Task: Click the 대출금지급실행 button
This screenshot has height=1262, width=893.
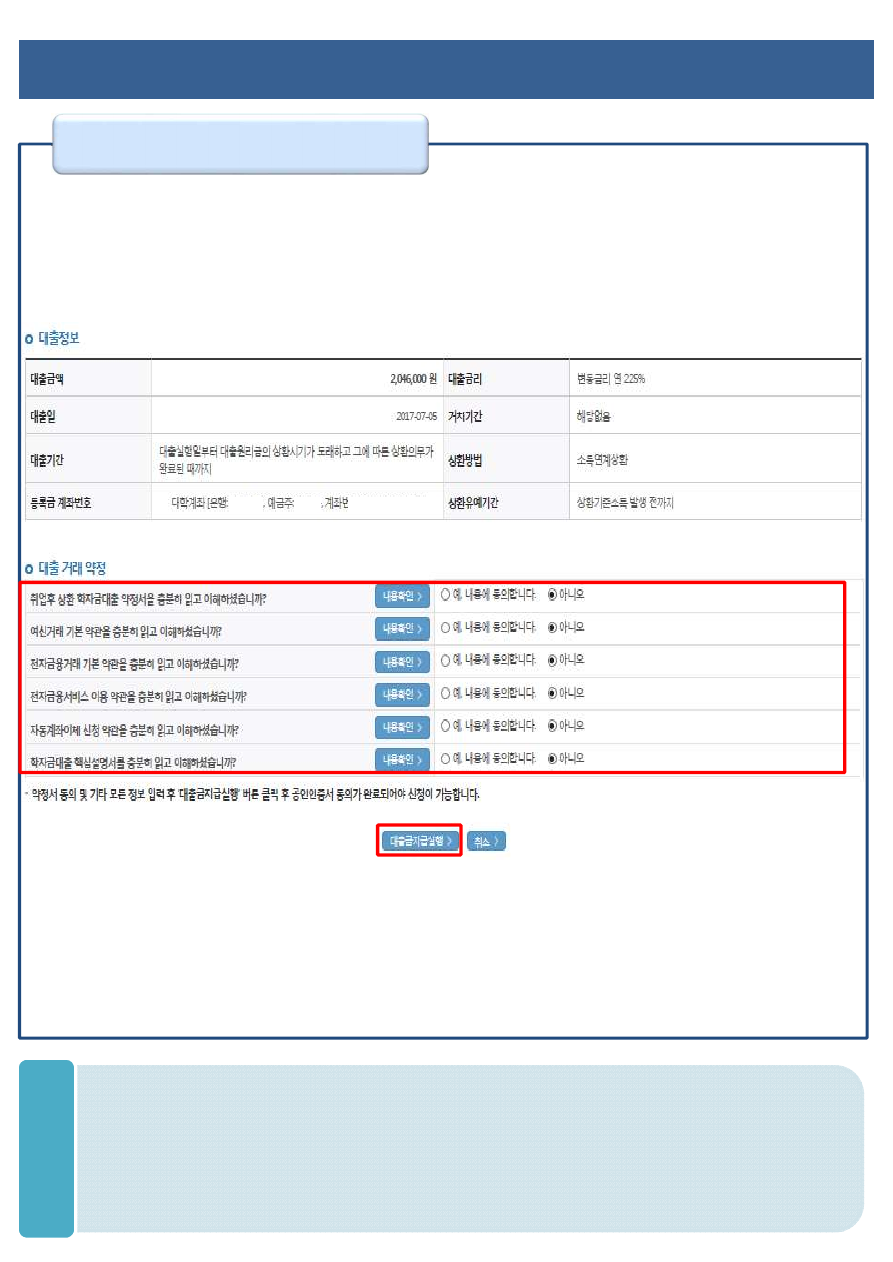Action: (x=420, y=841)
